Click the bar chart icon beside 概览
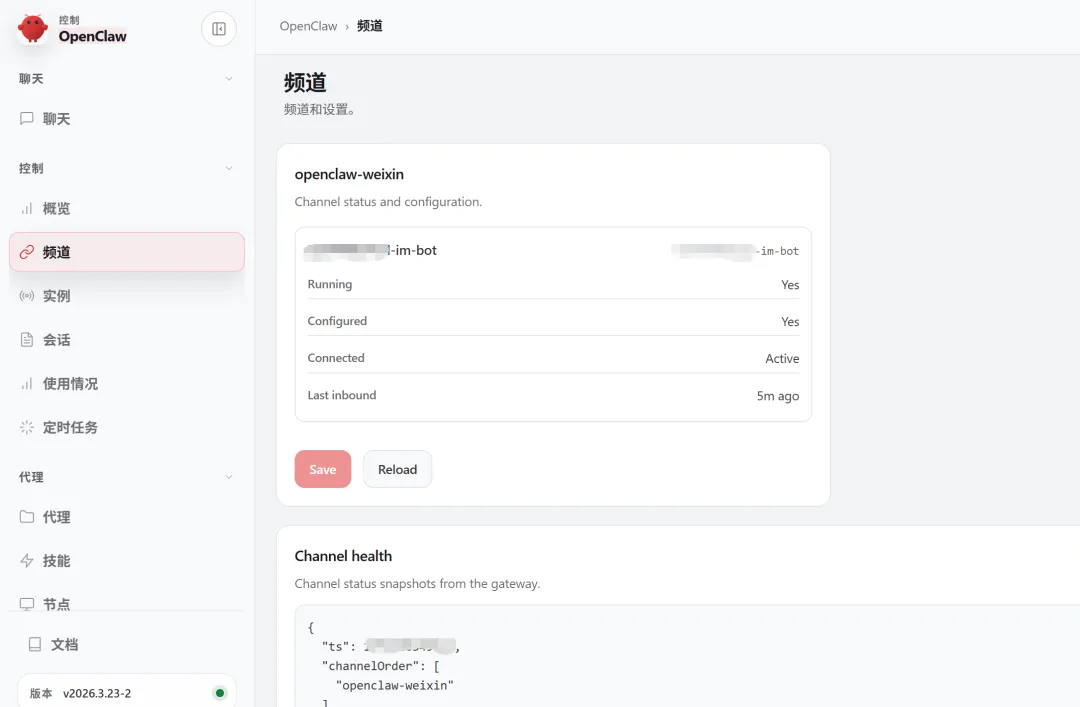The height and width of the screenshot is (707, 1080). (27, 208)
